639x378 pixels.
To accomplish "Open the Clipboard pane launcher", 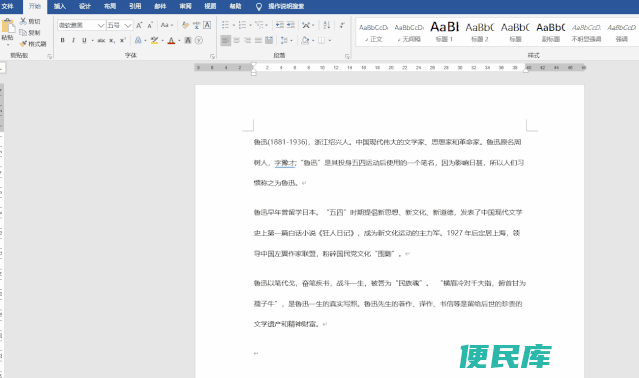I will coord(49,56).
